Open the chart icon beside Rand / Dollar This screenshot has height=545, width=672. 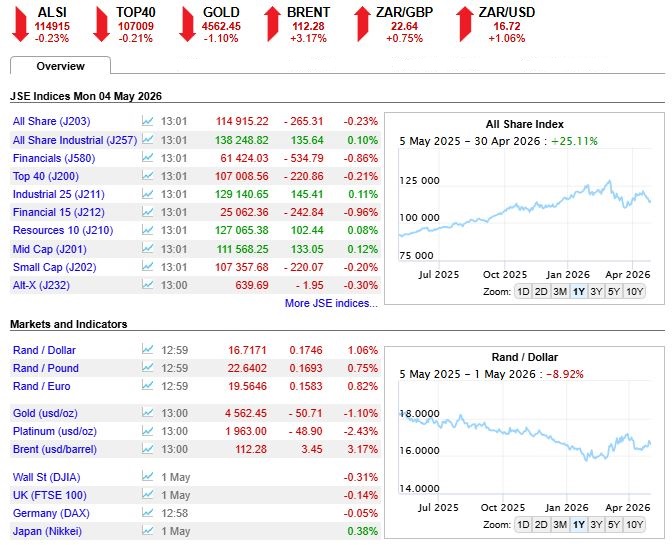tap(147, 350)
